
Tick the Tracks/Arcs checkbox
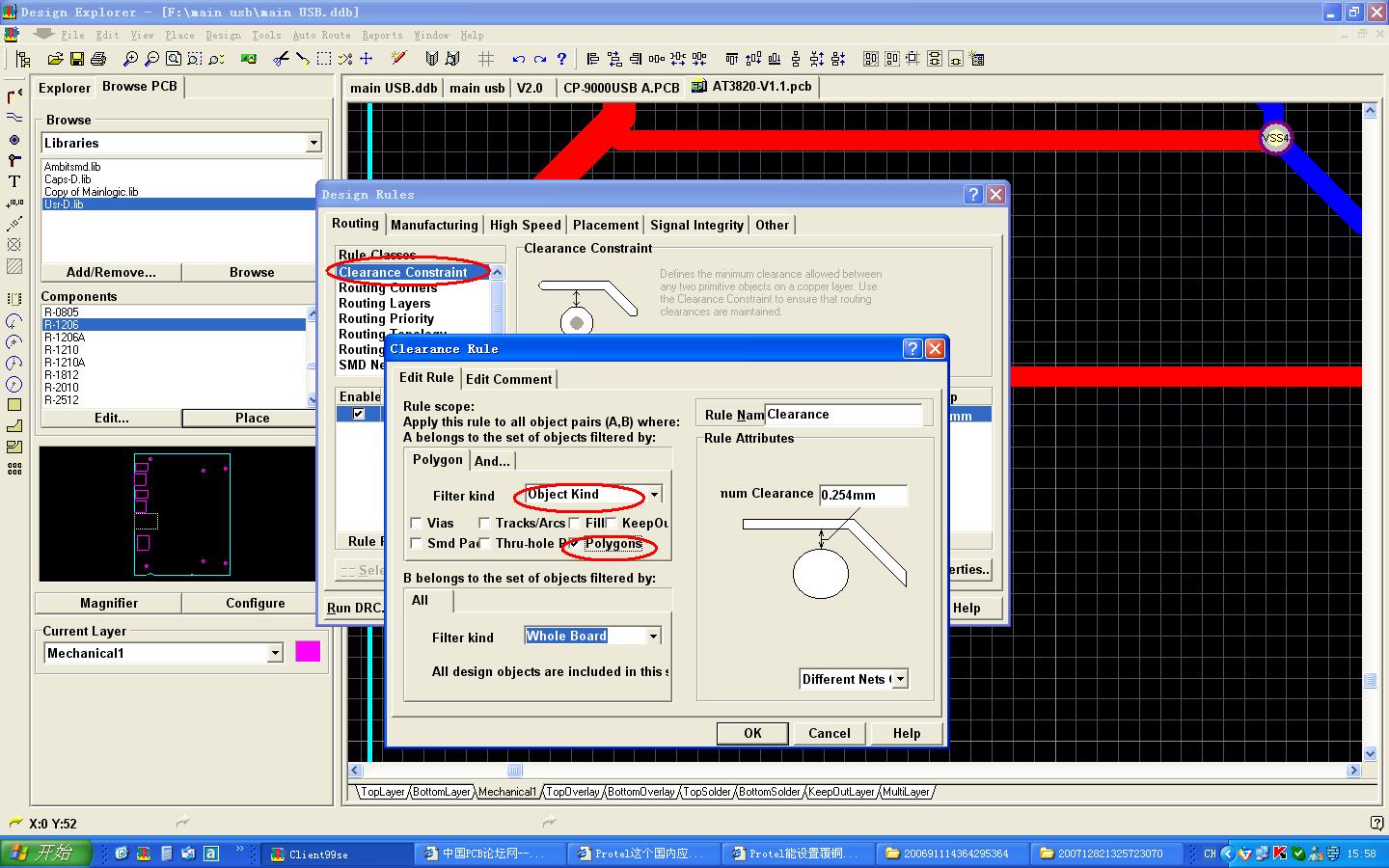[484, 523]
